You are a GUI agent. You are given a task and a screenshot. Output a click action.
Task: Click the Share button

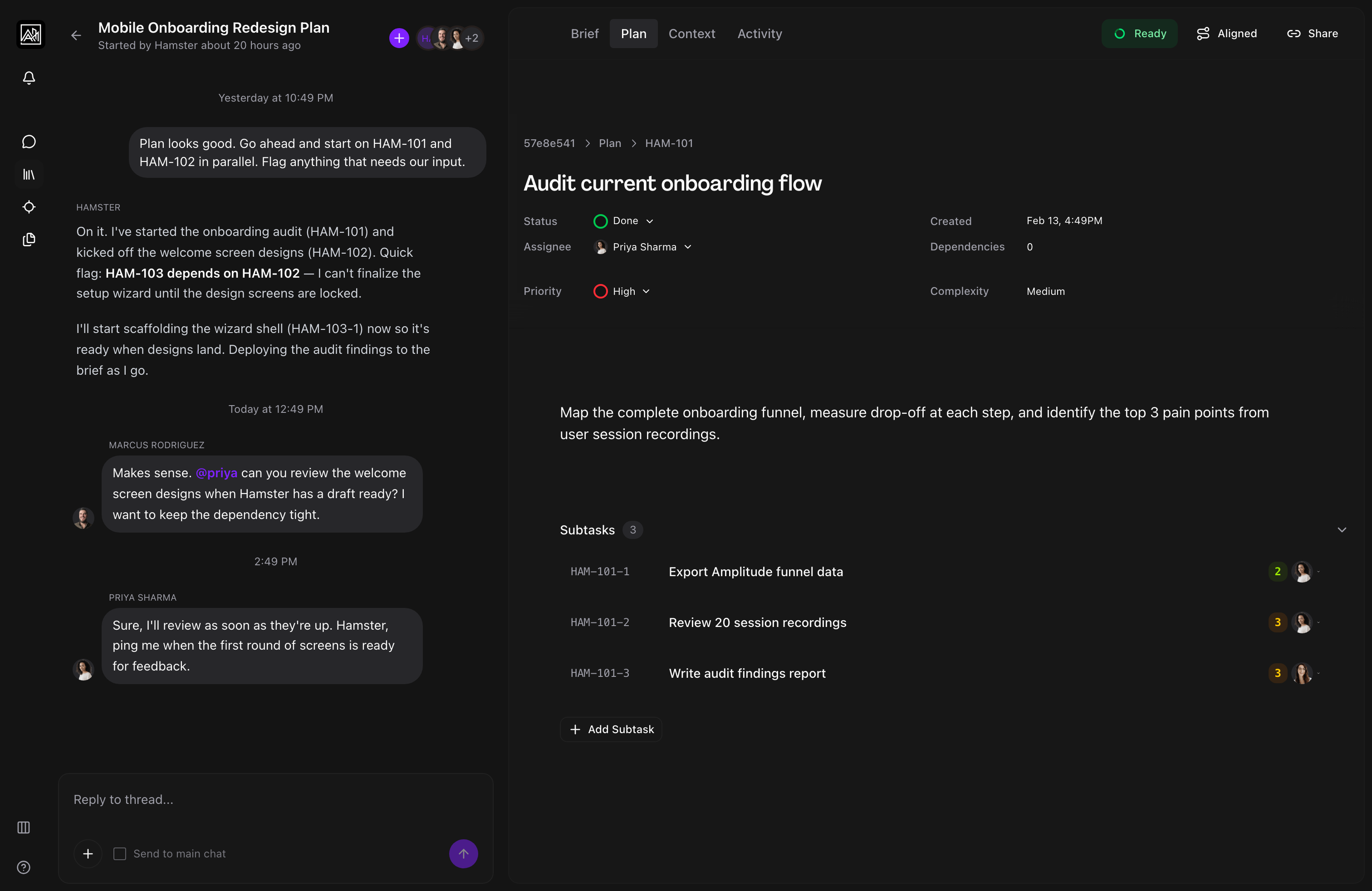tap(1312, 34)
